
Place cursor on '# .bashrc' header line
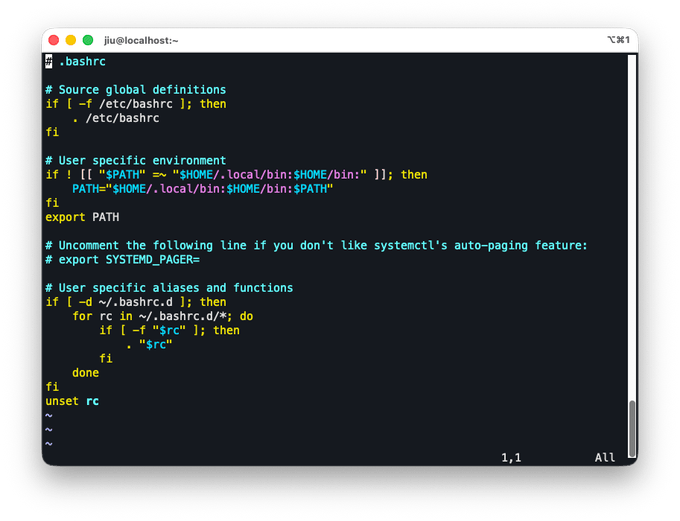[x=75, y=62]
